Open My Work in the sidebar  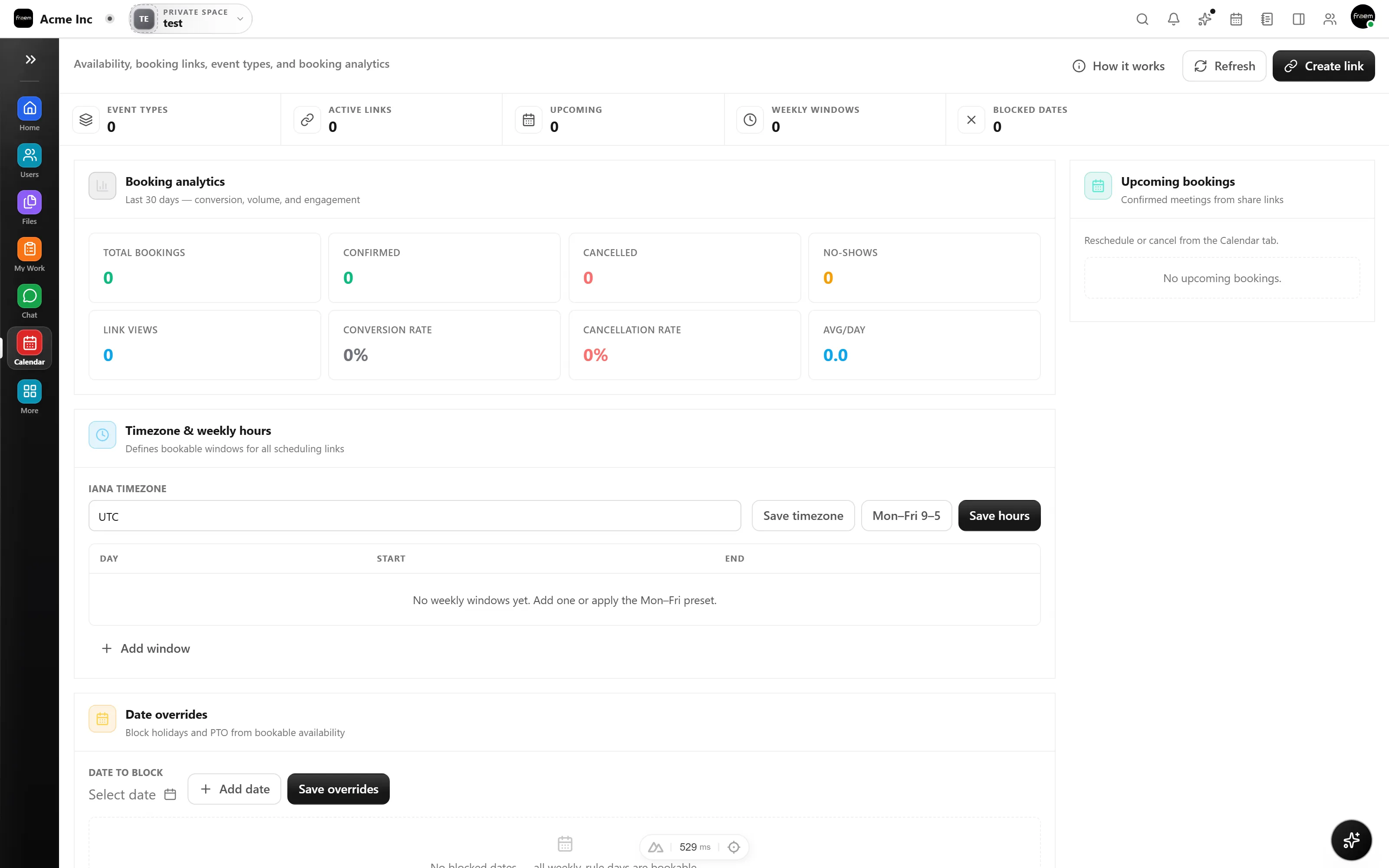click(29, 255)
